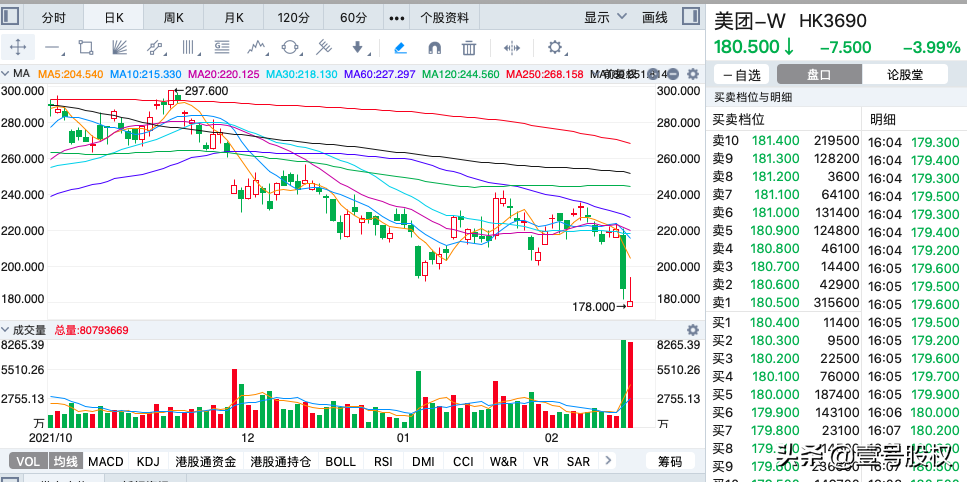The height and width of the screenshot is (482, 967).
Task: Open the more periods ellipsis menu
Action: [x=397, y=18]
